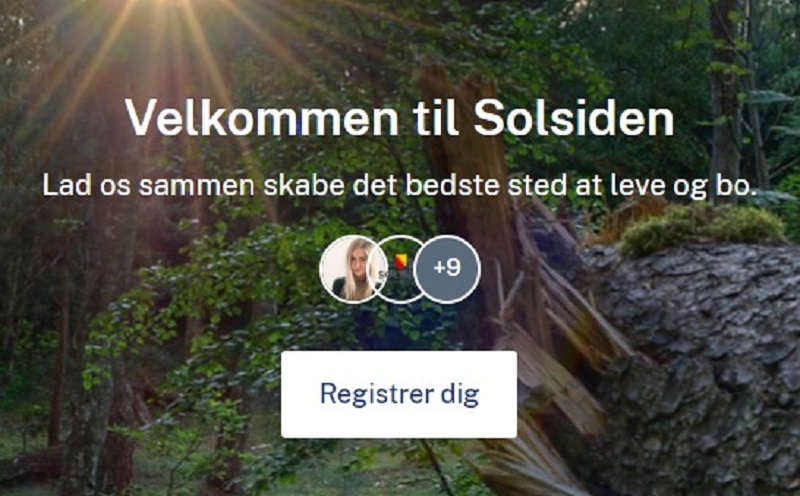Click the face in the first avatar

(358, 260)
